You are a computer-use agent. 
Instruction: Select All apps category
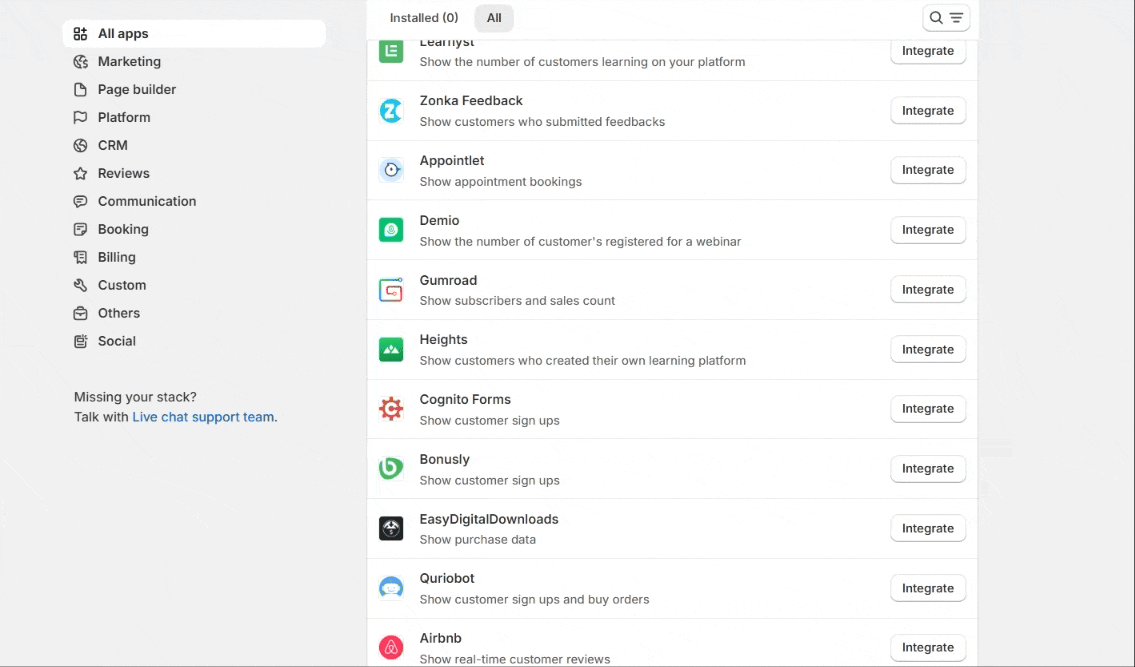point(194,34)
